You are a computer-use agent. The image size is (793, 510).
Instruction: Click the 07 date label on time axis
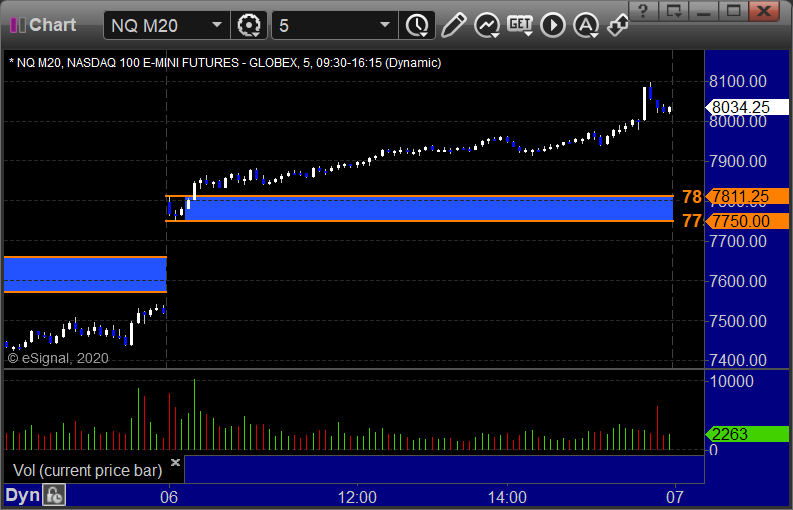coord(675,497)
